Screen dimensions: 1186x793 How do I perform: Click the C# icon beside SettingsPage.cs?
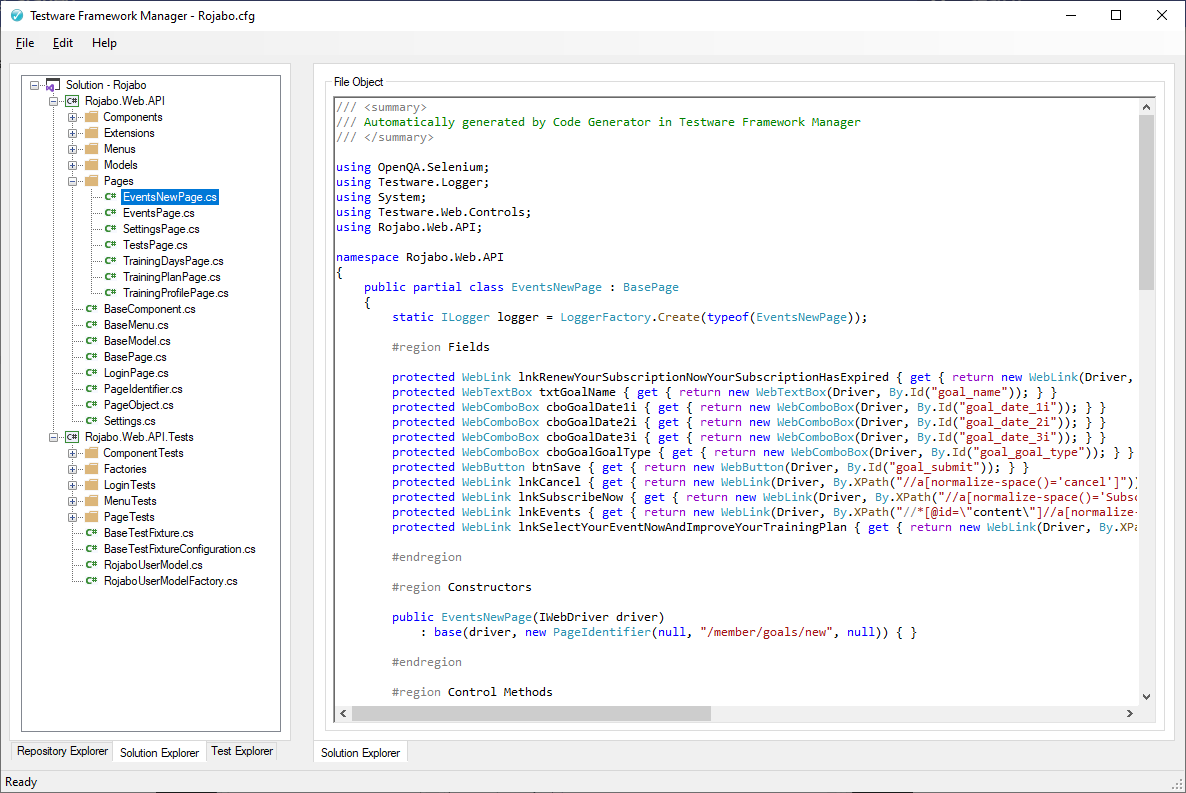(x=110, y=229)
